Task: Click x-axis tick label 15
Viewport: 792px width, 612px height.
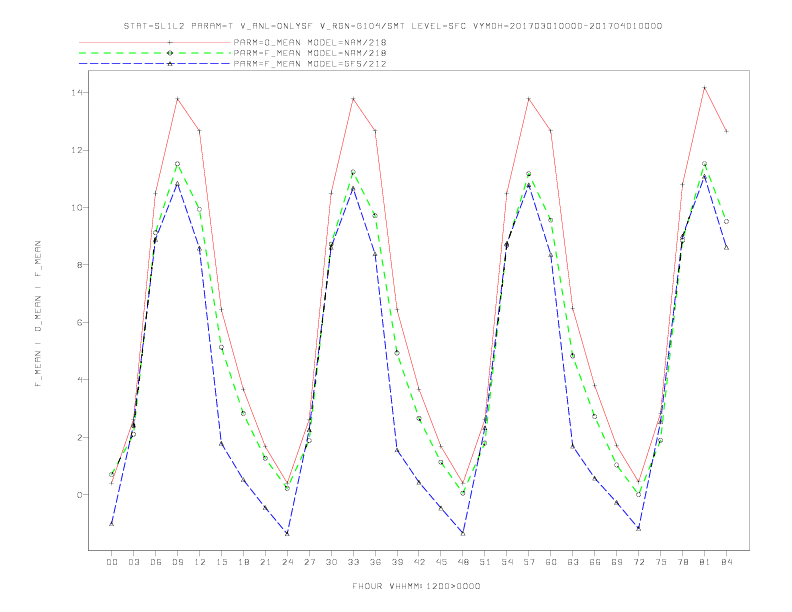Action: [221, 562]
